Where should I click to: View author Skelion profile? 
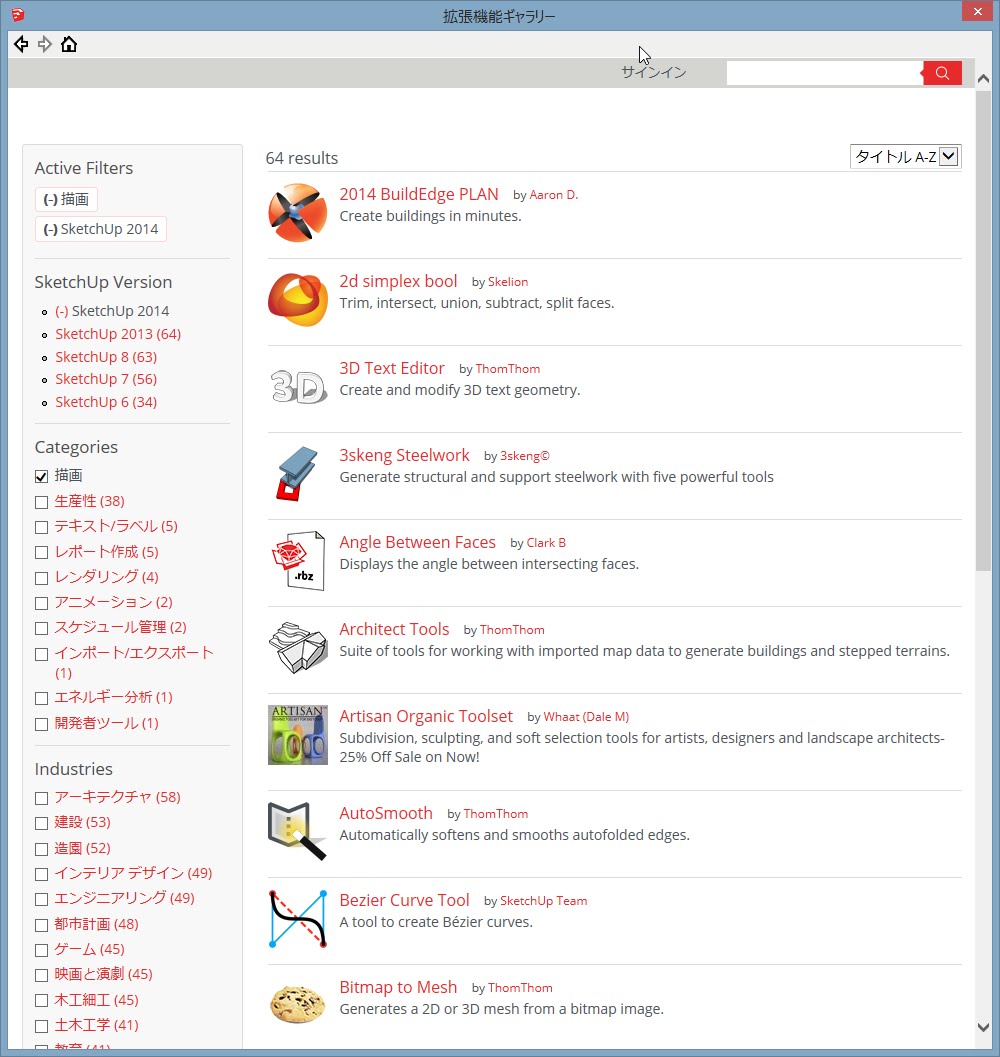[x=508, y=282]
